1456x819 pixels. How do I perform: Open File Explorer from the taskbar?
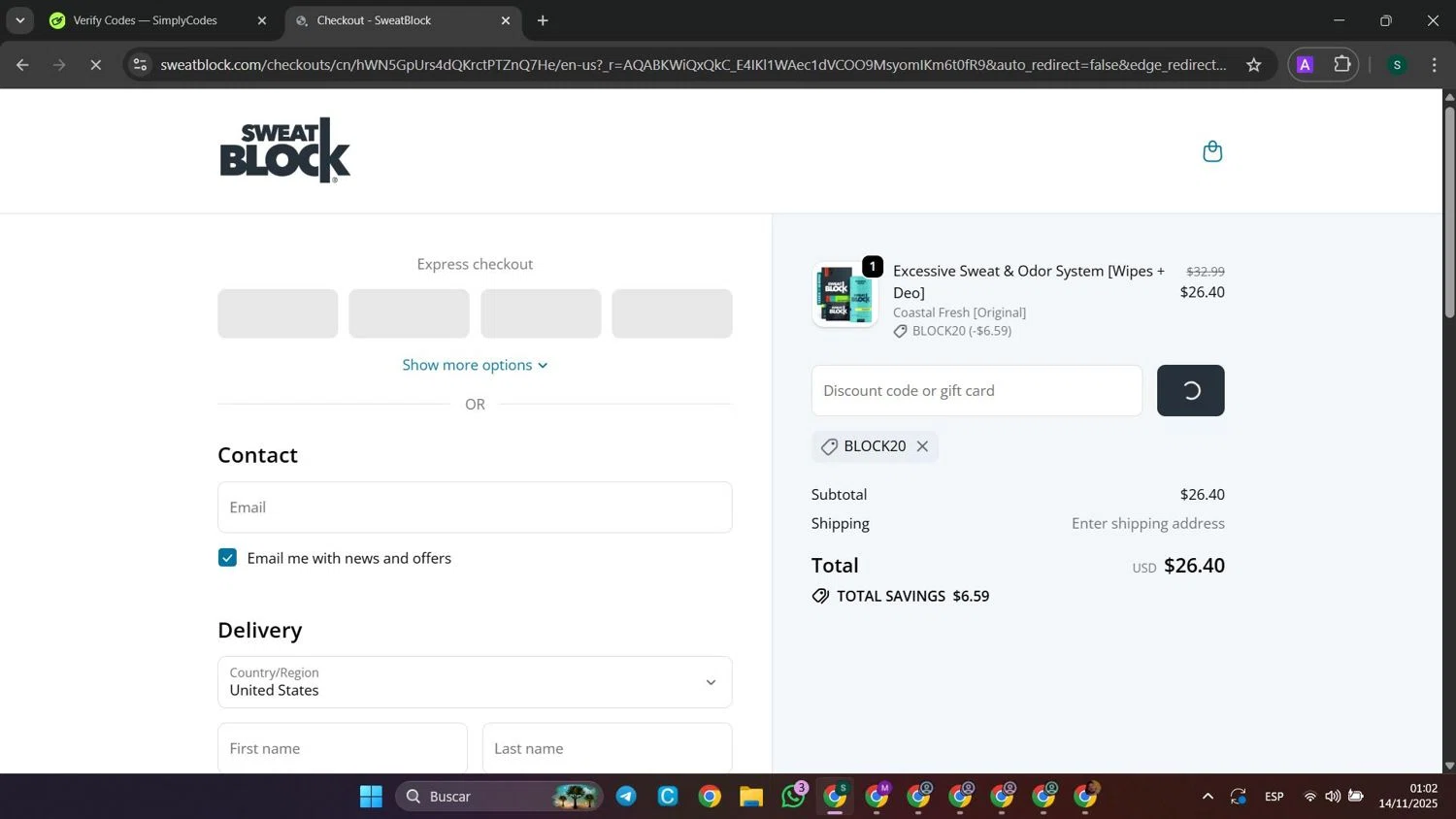[x=751, y=797]
